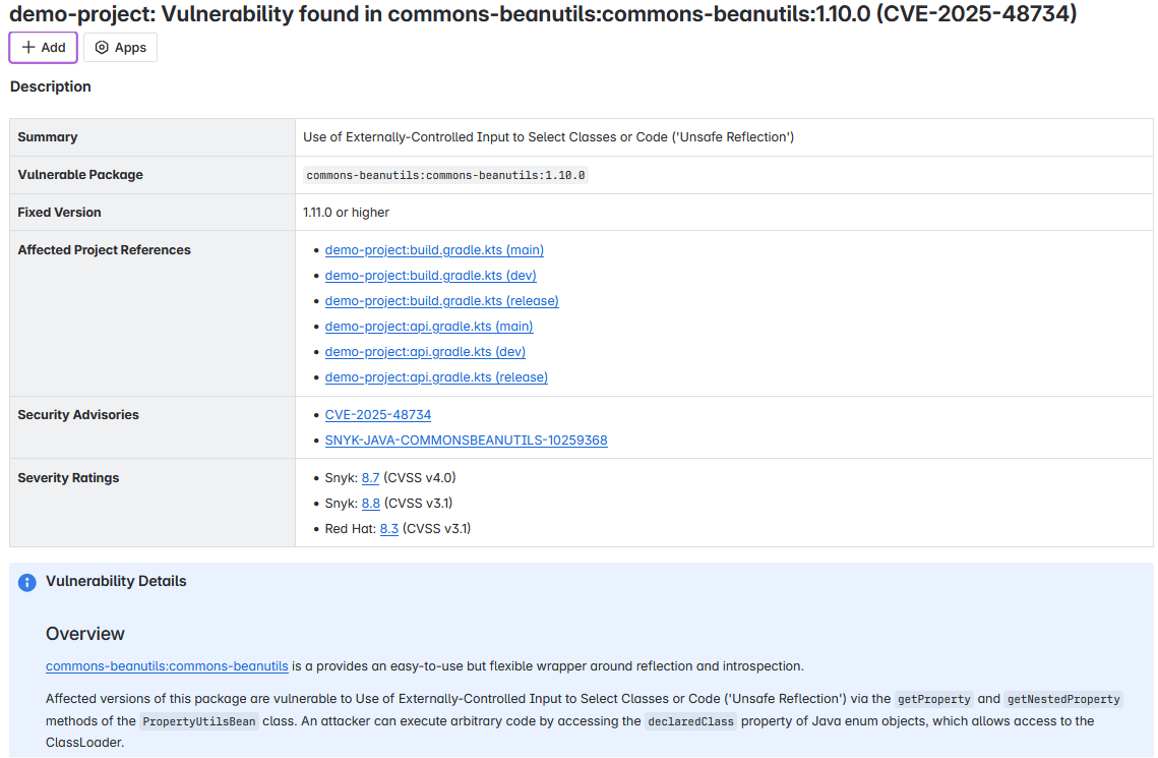Viewport: 1158px width, 758px height.
Task: Open demo-project:build.gradle.kts (main) link
Action: pyautogui.click(x=434, y=250)
